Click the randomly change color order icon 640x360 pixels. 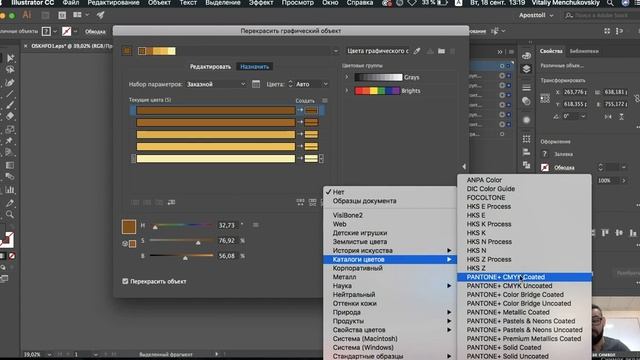click(x=300, y=202)
